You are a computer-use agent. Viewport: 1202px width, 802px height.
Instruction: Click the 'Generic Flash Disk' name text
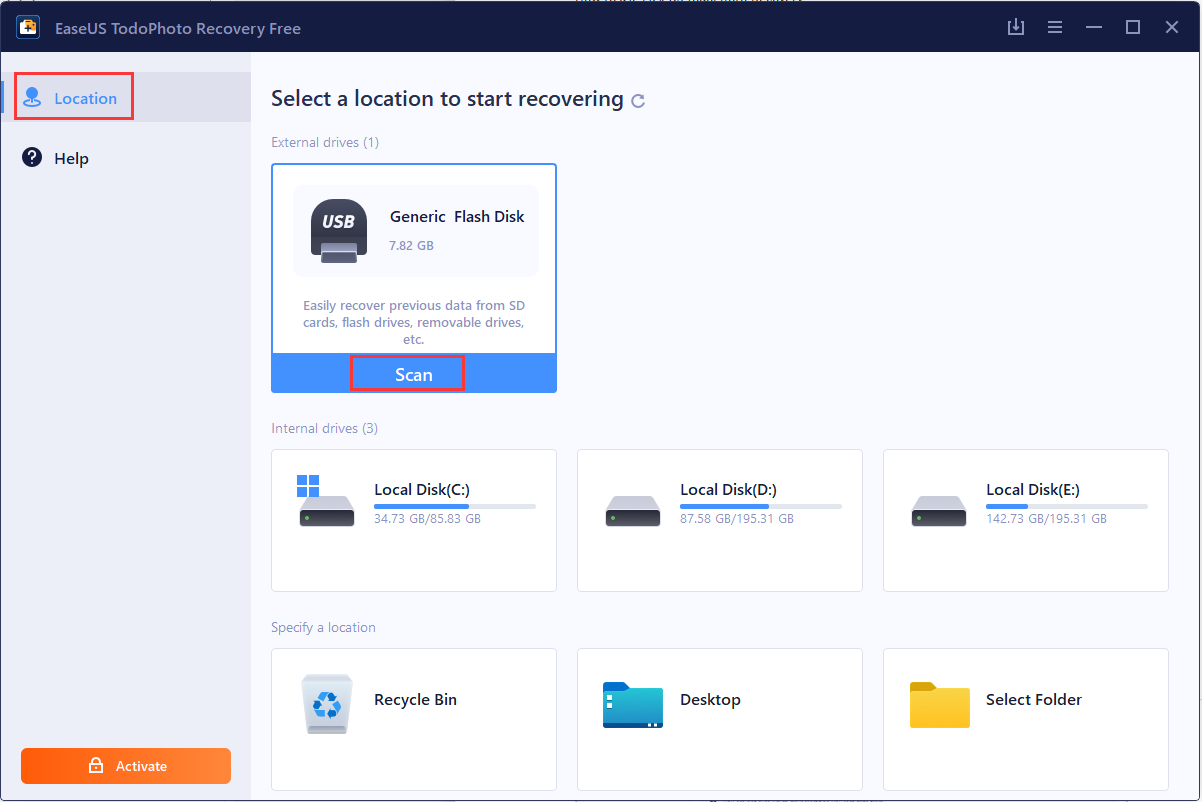457,216
